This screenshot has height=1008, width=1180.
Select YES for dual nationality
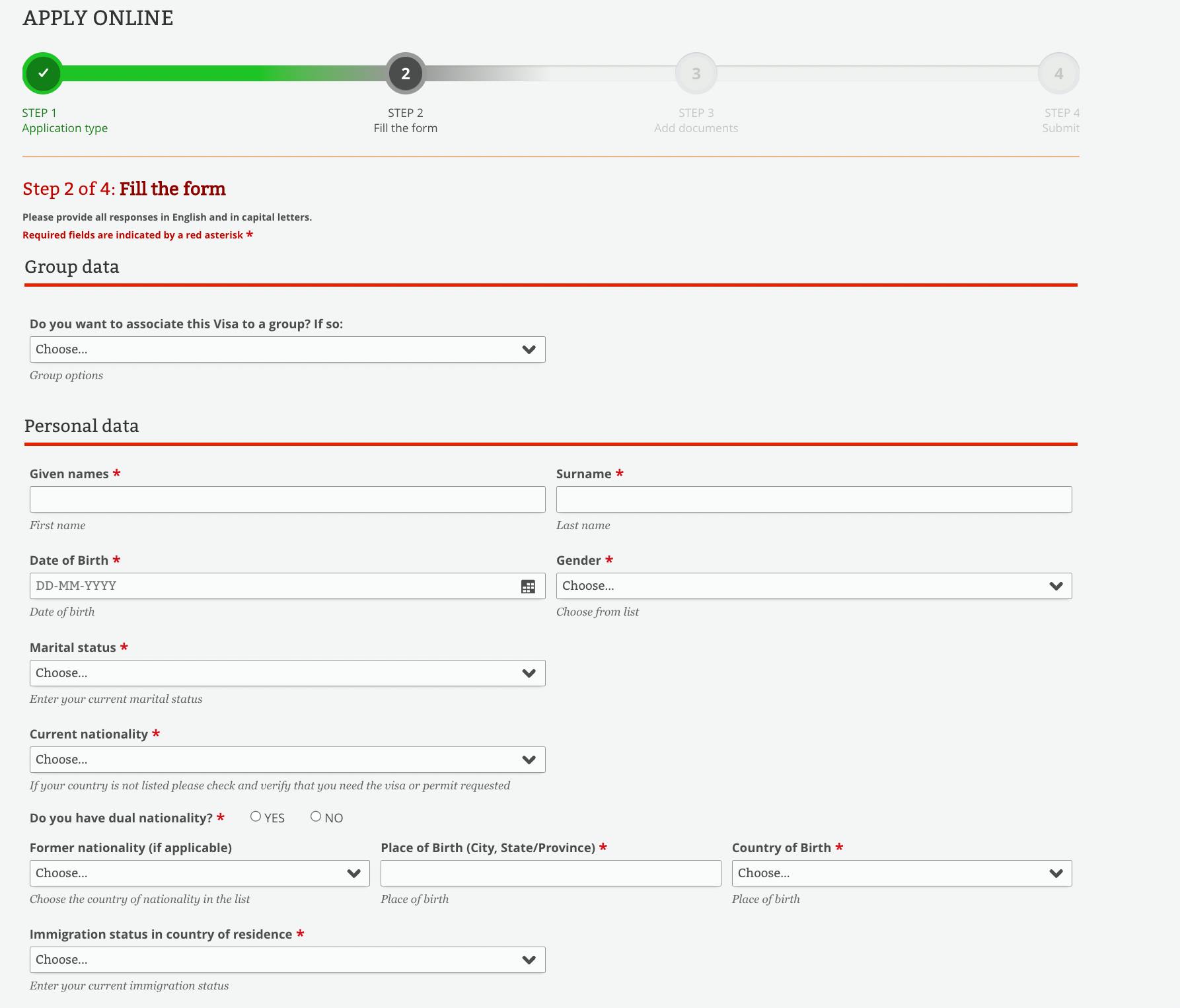[x=256, y=816]
